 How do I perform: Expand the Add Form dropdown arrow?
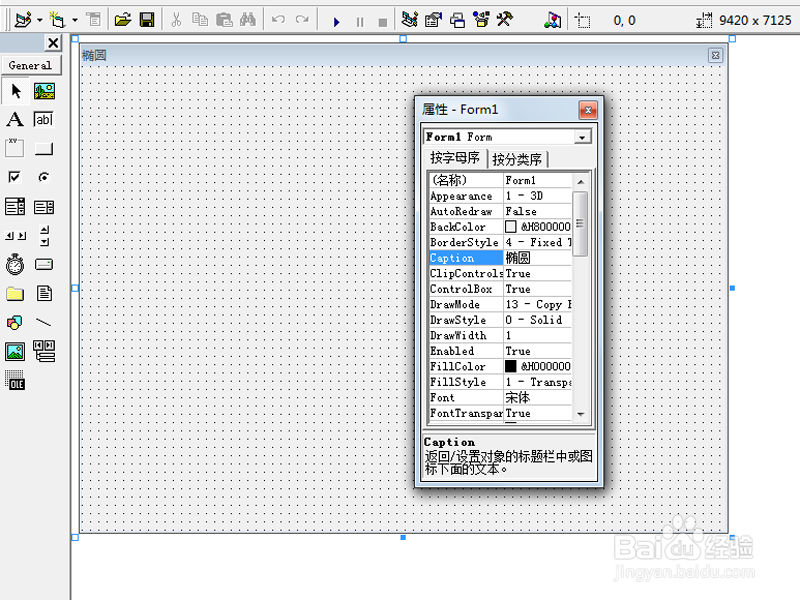coord(75,20)
